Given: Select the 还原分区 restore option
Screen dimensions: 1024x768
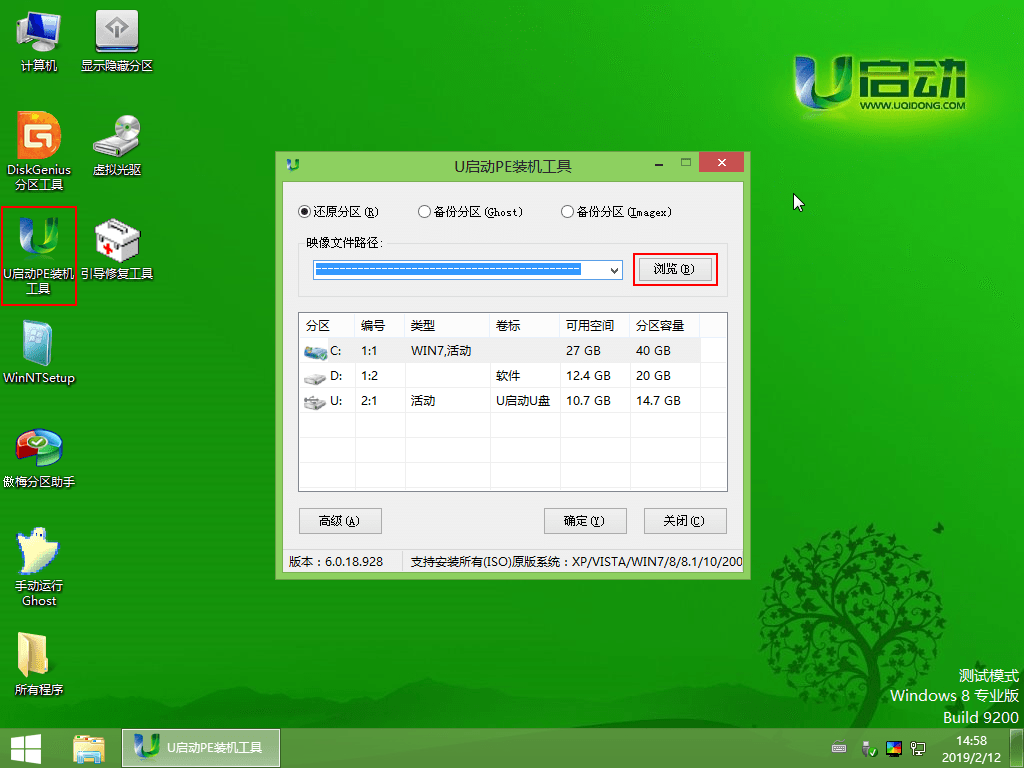Looking at the screenshot, I should tap(302, 212).
